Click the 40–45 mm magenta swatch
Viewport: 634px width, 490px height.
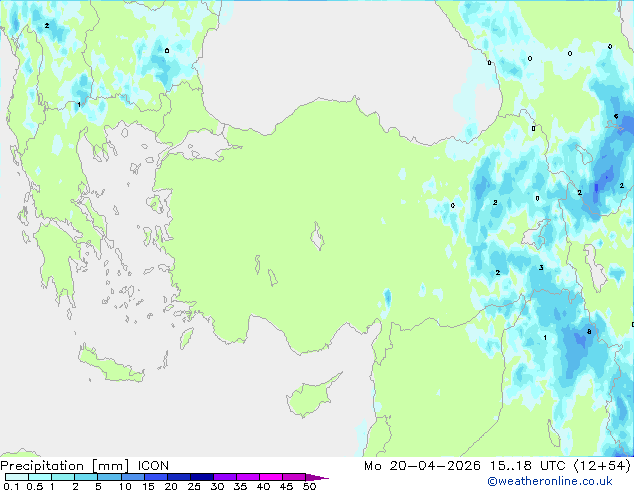(271, 477)
